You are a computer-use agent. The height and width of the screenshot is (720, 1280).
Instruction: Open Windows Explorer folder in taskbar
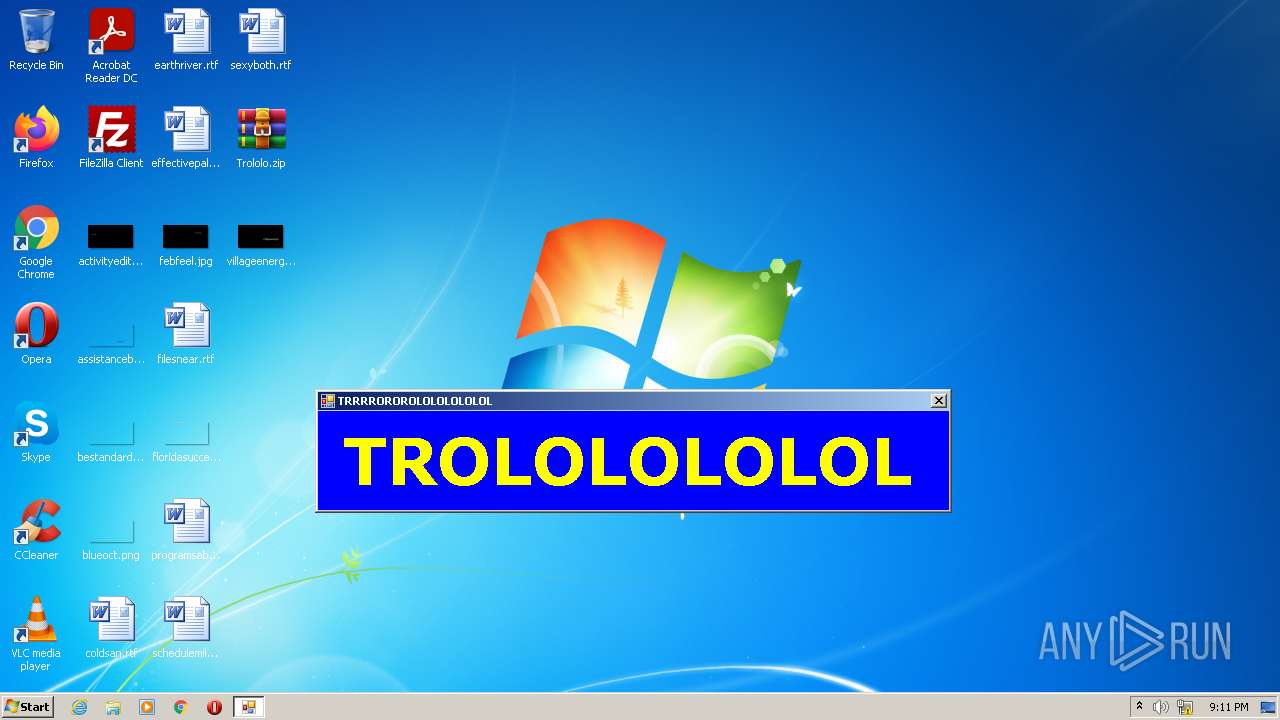tap(113, 707)
